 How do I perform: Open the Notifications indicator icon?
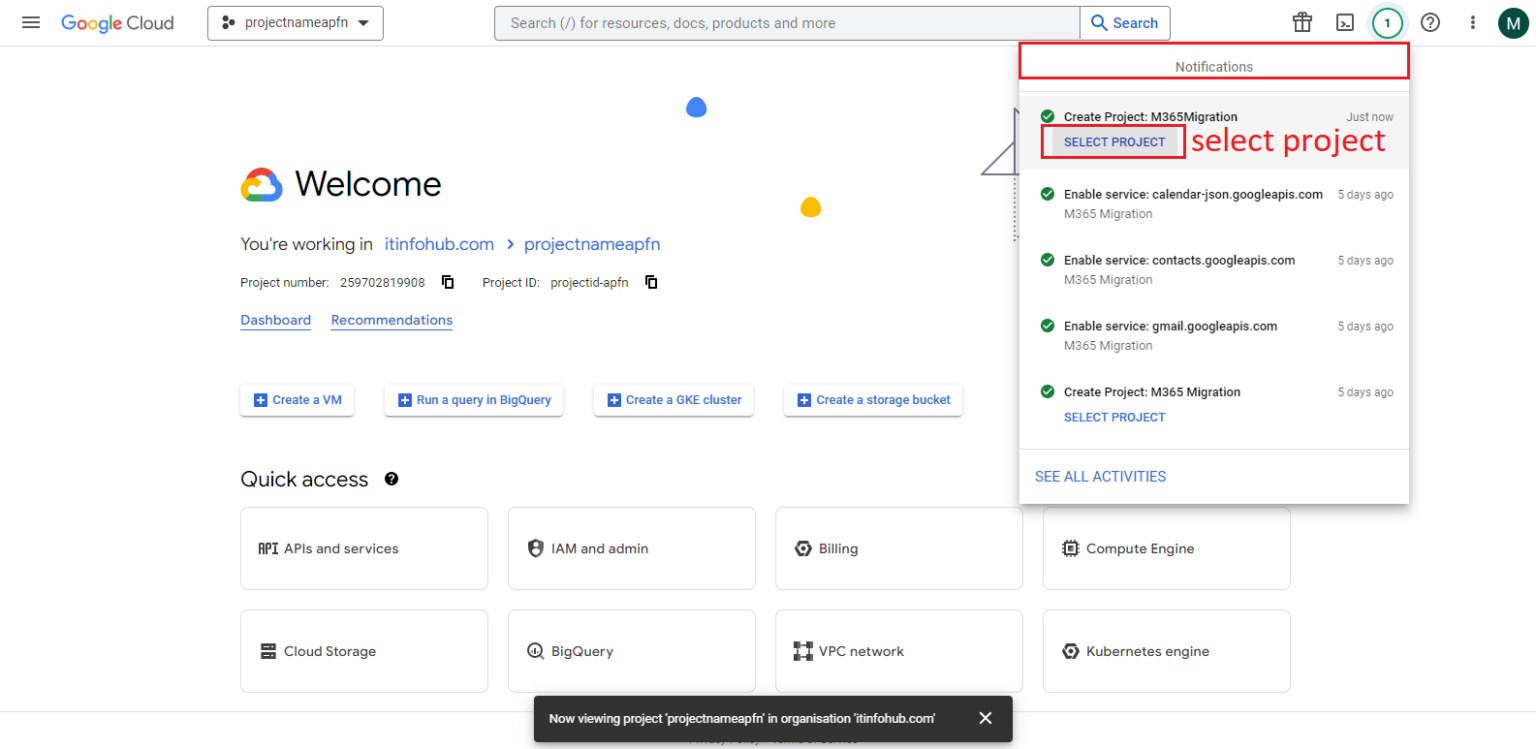pos(1387,22)
